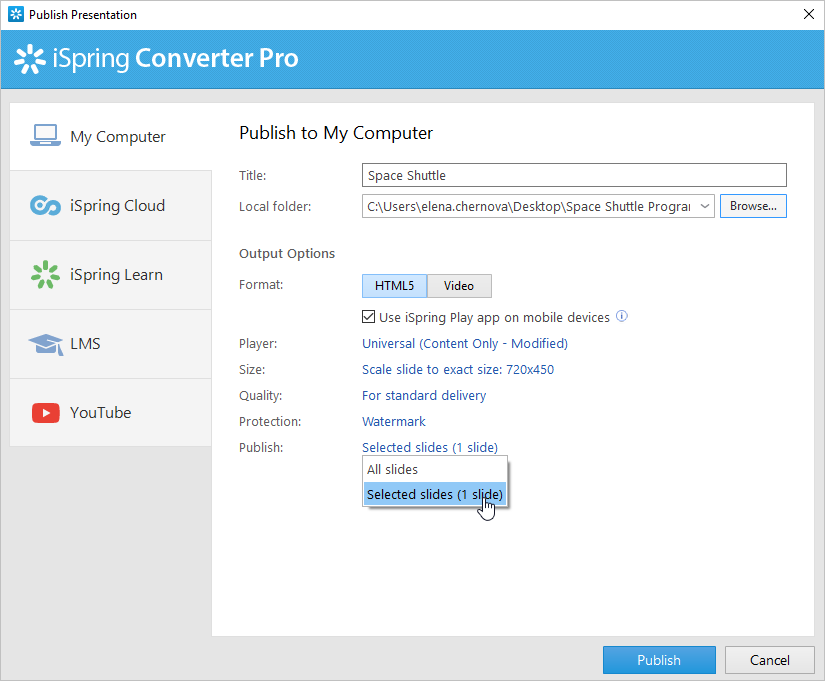The width and height of the screenshot is (825, 681).
Task: Click the Title input field
Action: click(574, 175)
